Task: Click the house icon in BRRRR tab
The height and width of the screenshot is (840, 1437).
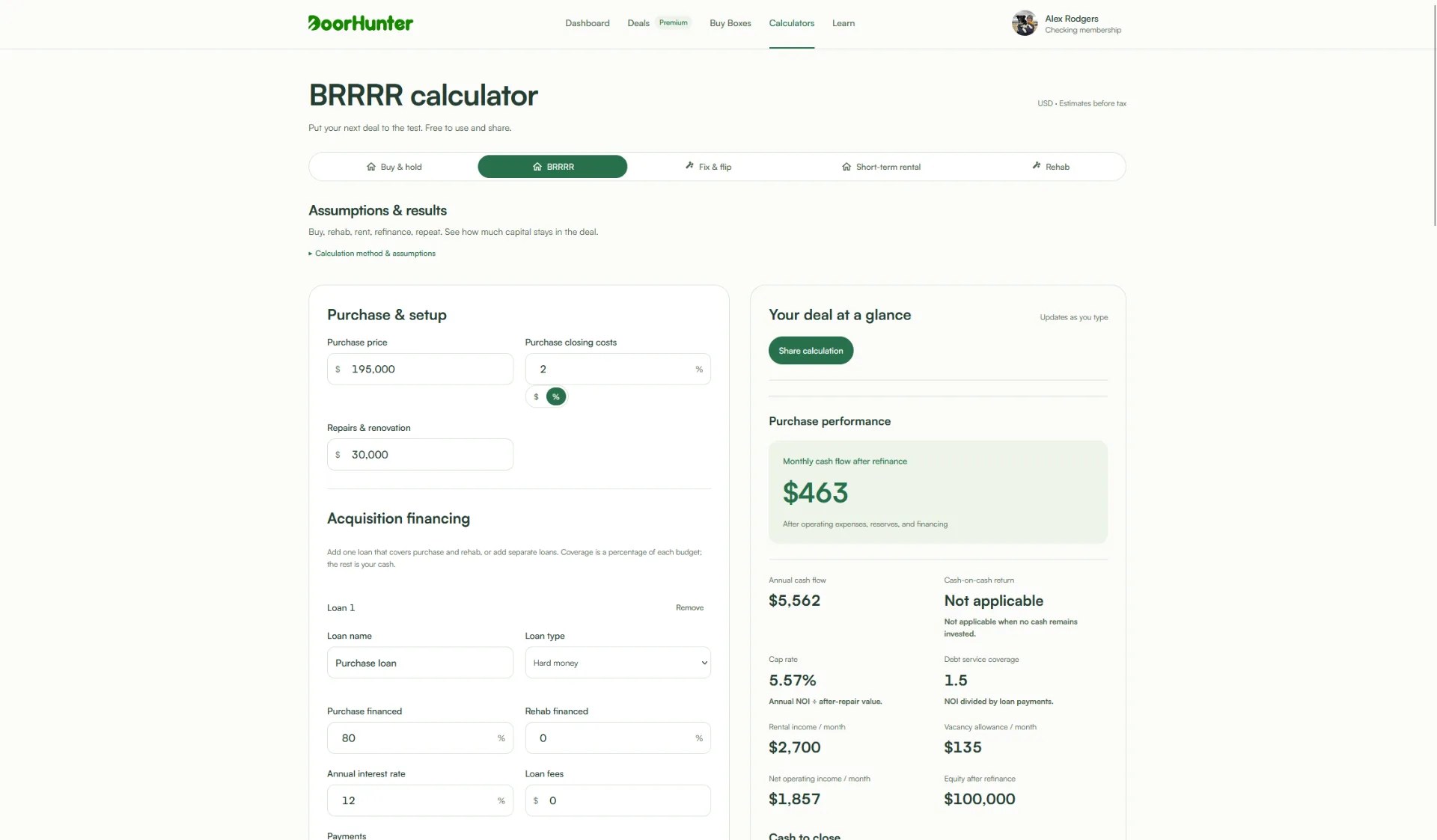Action: click(x=537, y=167)
